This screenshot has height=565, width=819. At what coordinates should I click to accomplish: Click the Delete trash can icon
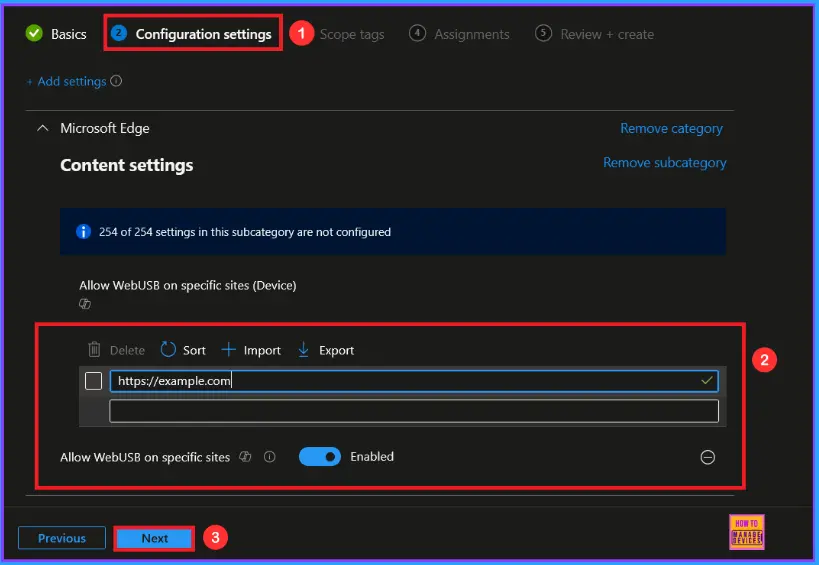pyautogui.click(x=94, y=349)
